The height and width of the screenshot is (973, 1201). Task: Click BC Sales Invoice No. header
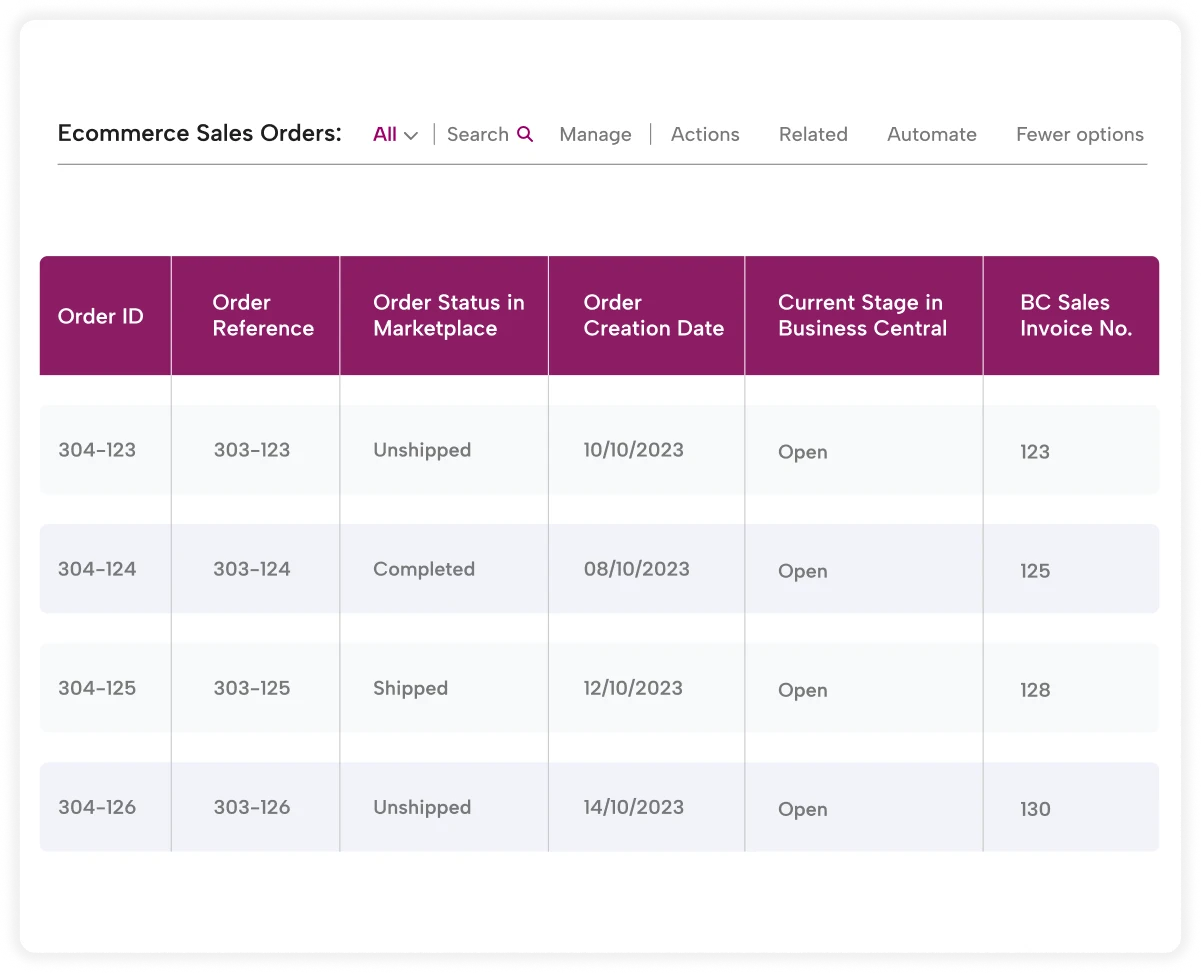1075,315
